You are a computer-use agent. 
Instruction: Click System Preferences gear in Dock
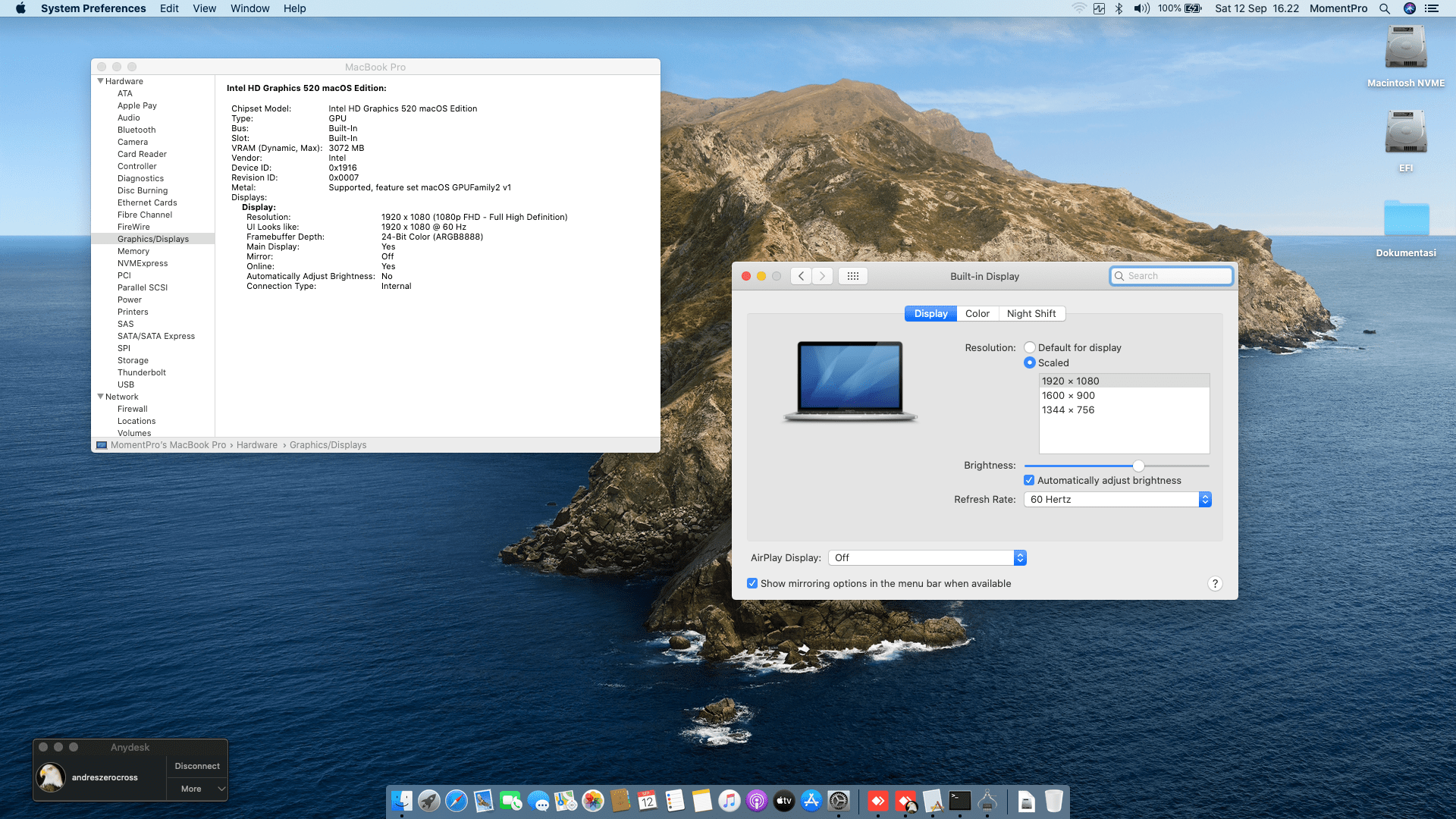tap(839, 801)
